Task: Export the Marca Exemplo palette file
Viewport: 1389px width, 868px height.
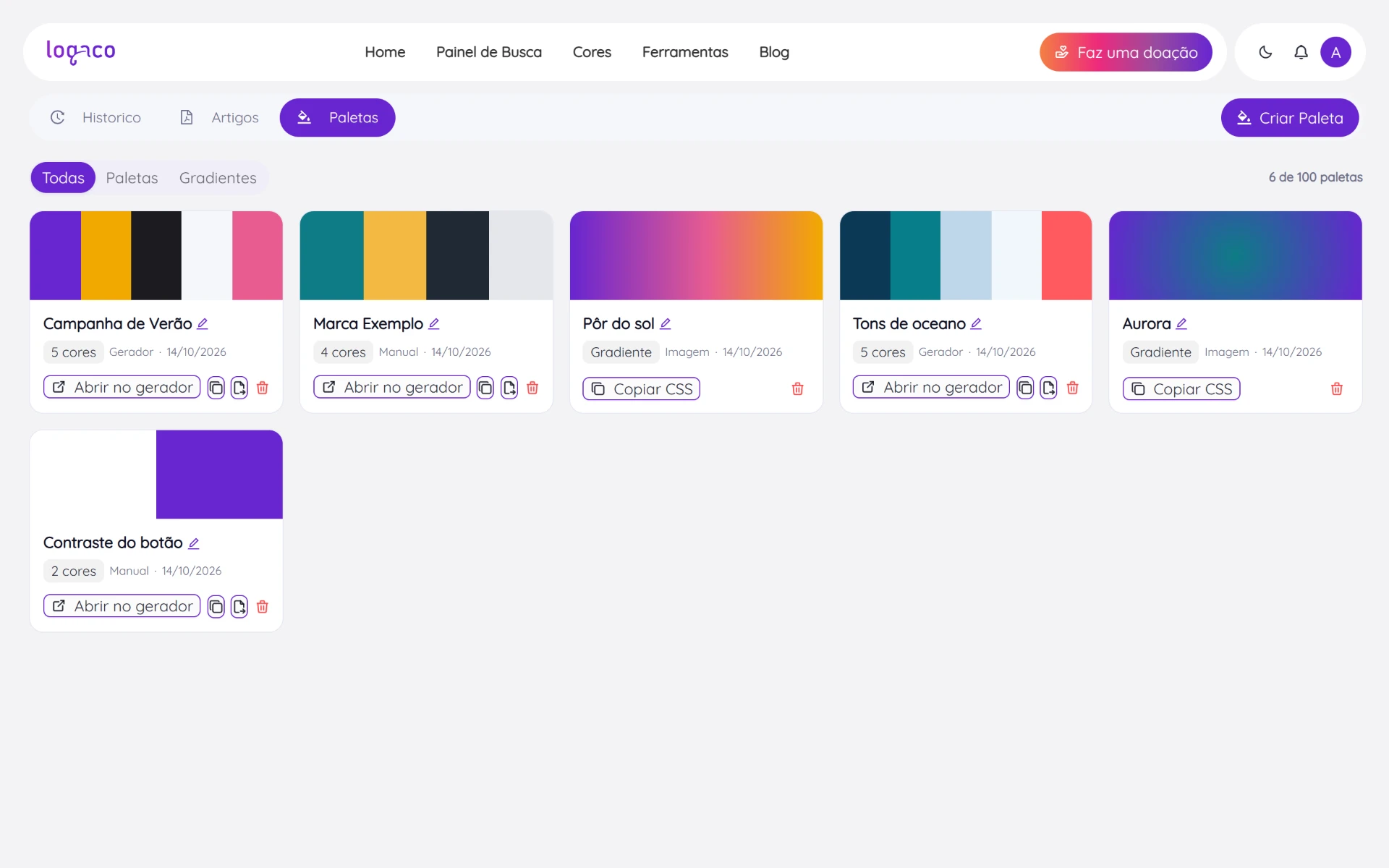Action: click(x=509, y=388)
